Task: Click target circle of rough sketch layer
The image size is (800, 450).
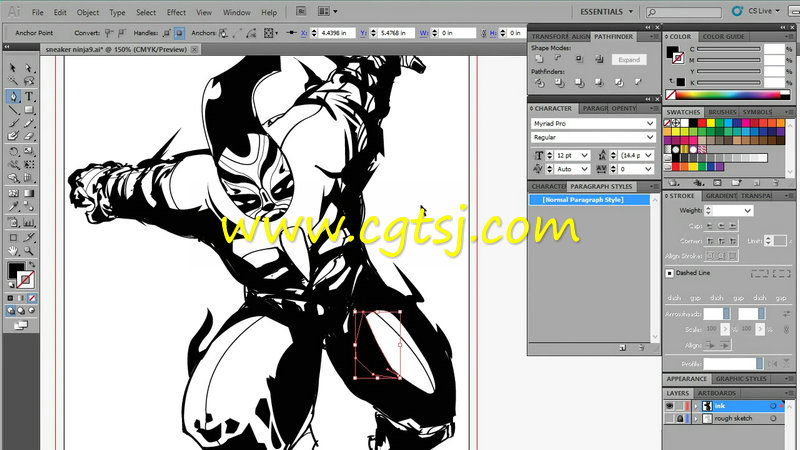Action: pos(773,418)
